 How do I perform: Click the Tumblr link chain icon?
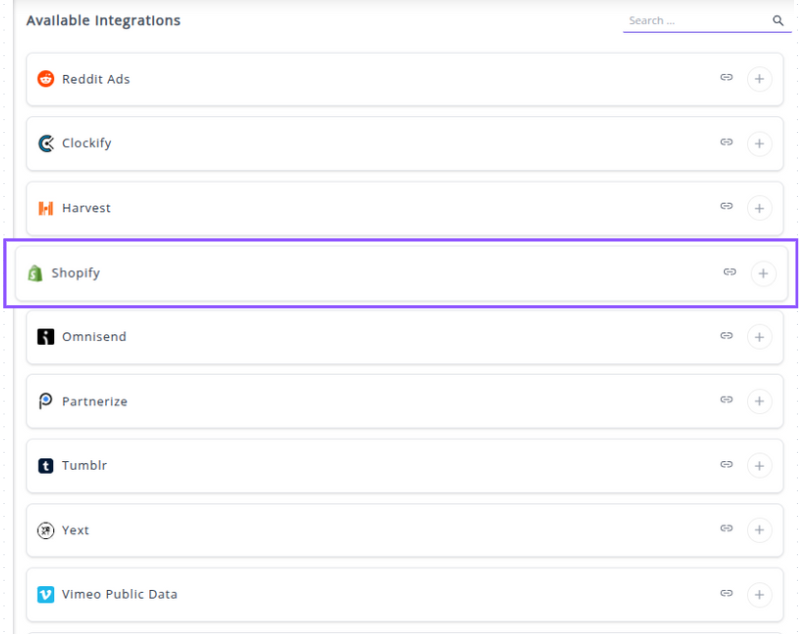tap(727, 465)
